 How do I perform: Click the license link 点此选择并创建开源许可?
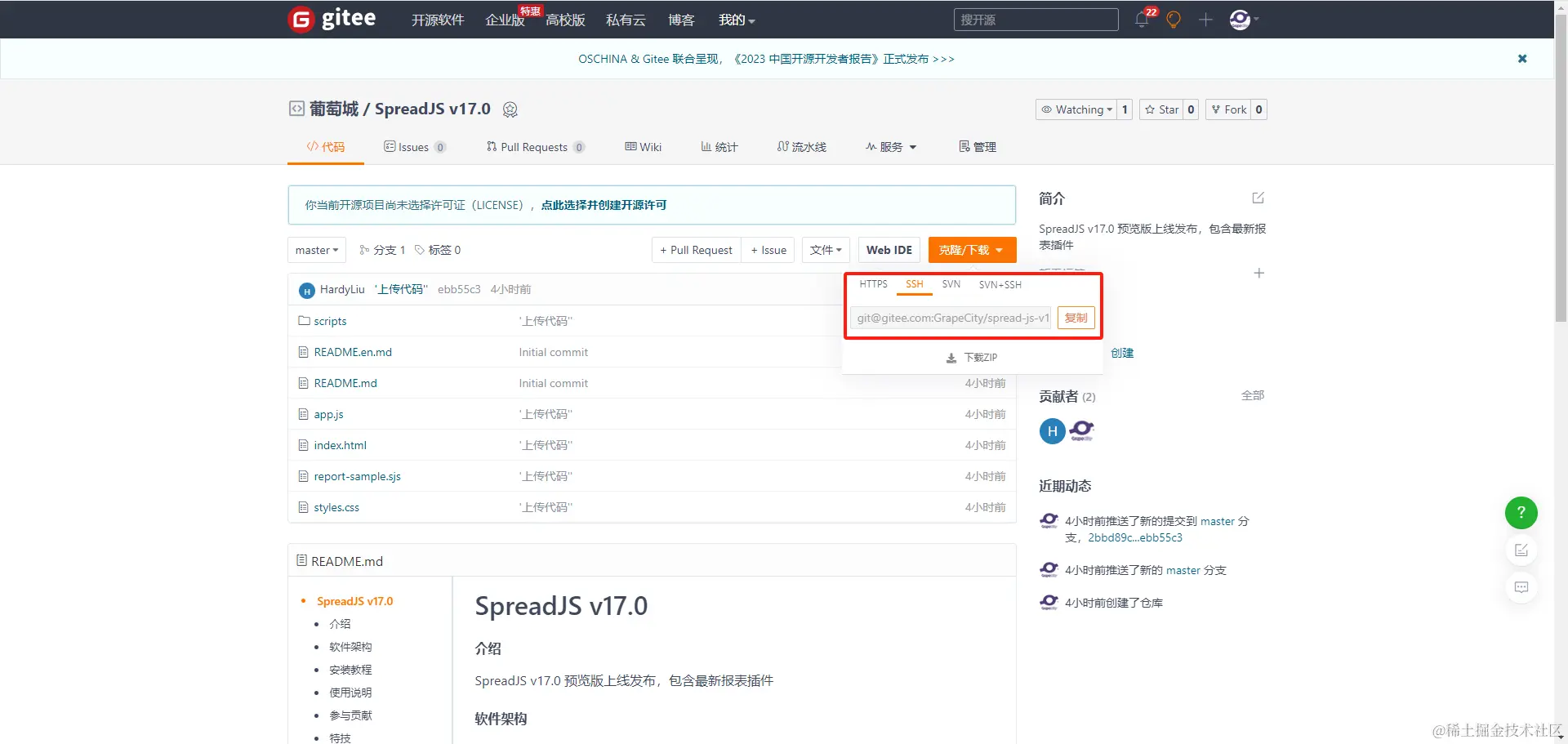point(604,205)
